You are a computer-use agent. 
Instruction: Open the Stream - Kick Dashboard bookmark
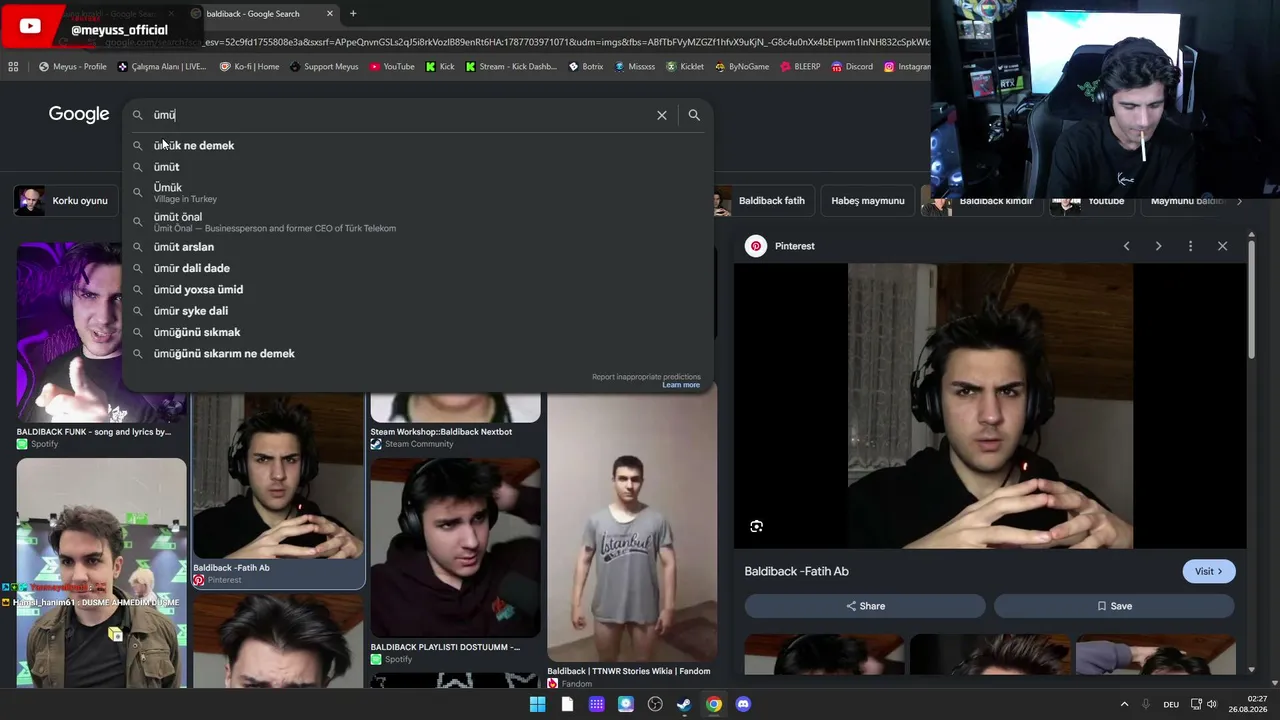click(x=511, y=67)
